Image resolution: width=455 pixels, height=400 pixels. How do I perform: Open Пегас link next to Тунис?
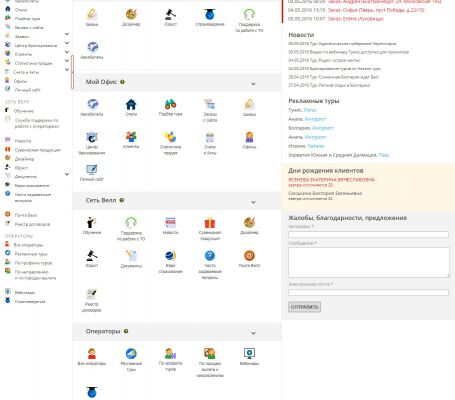310,110
